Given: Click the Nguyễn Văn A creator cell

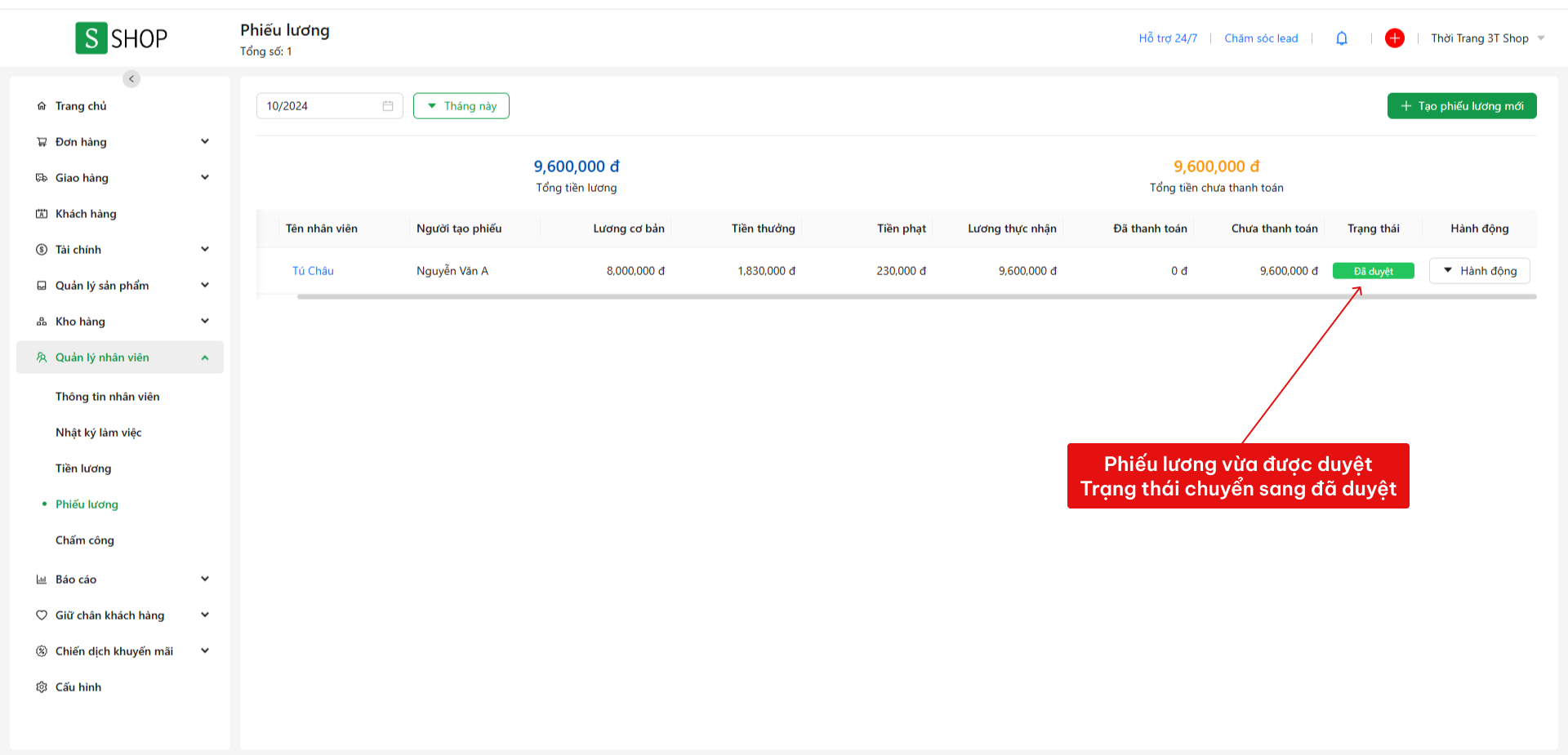Looking at the screenshot, I should (x=452, y=271).
